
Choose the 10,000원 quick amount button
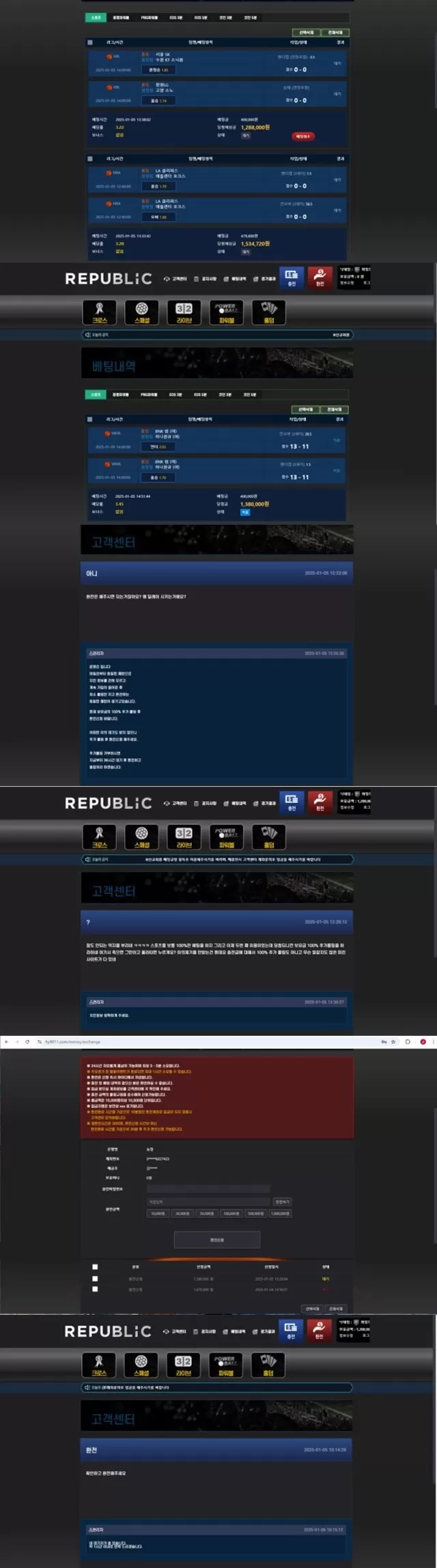coord(158,1213)
